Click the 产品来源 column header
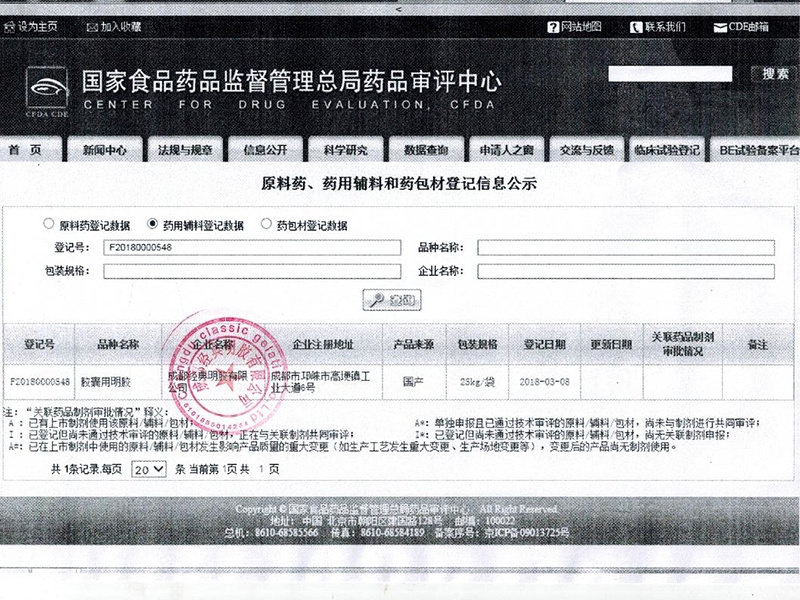This screenshot has width=800, height=600. click(x=414, y=344)
